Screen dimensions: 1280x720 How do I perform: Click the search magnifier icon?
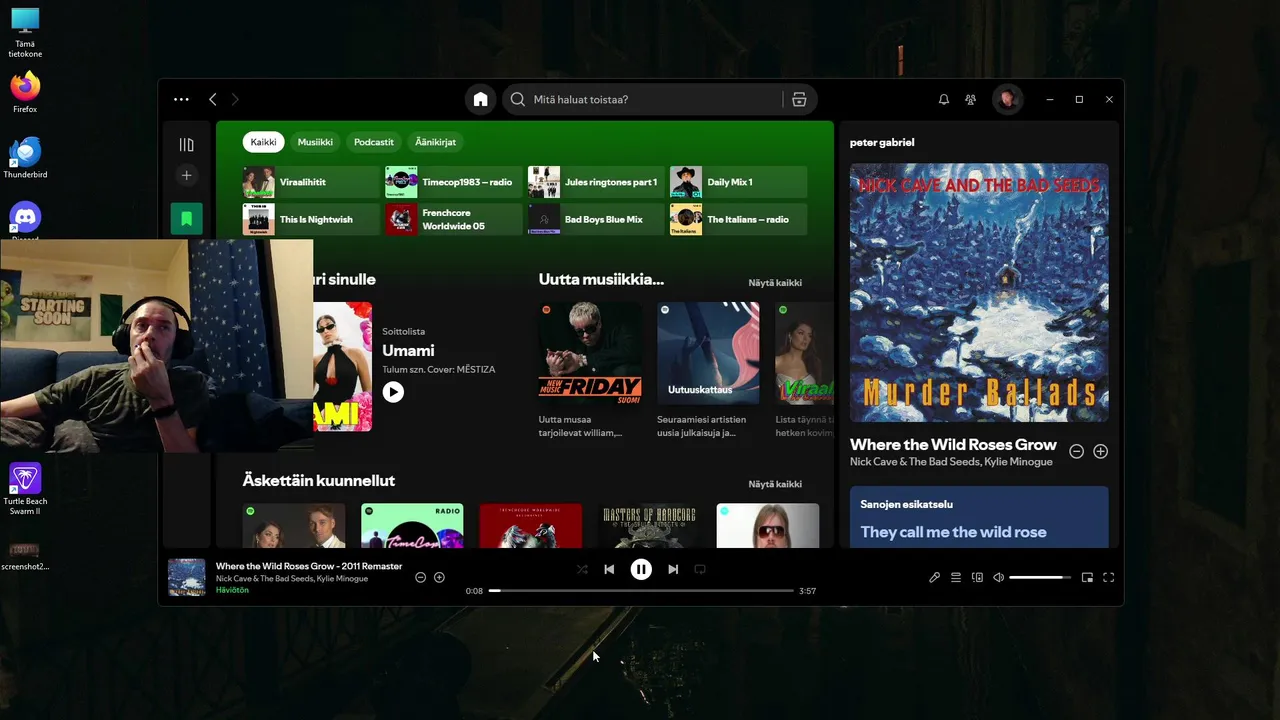coord(518,99)
